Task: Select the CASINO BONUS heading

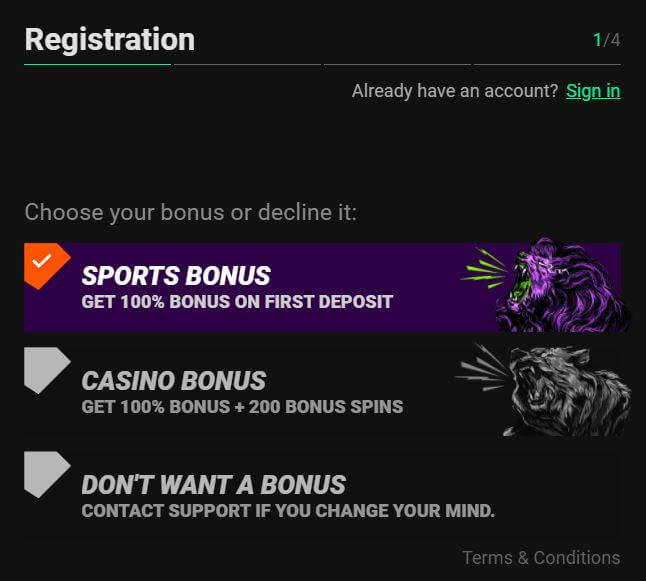Action: coord(174,380)
